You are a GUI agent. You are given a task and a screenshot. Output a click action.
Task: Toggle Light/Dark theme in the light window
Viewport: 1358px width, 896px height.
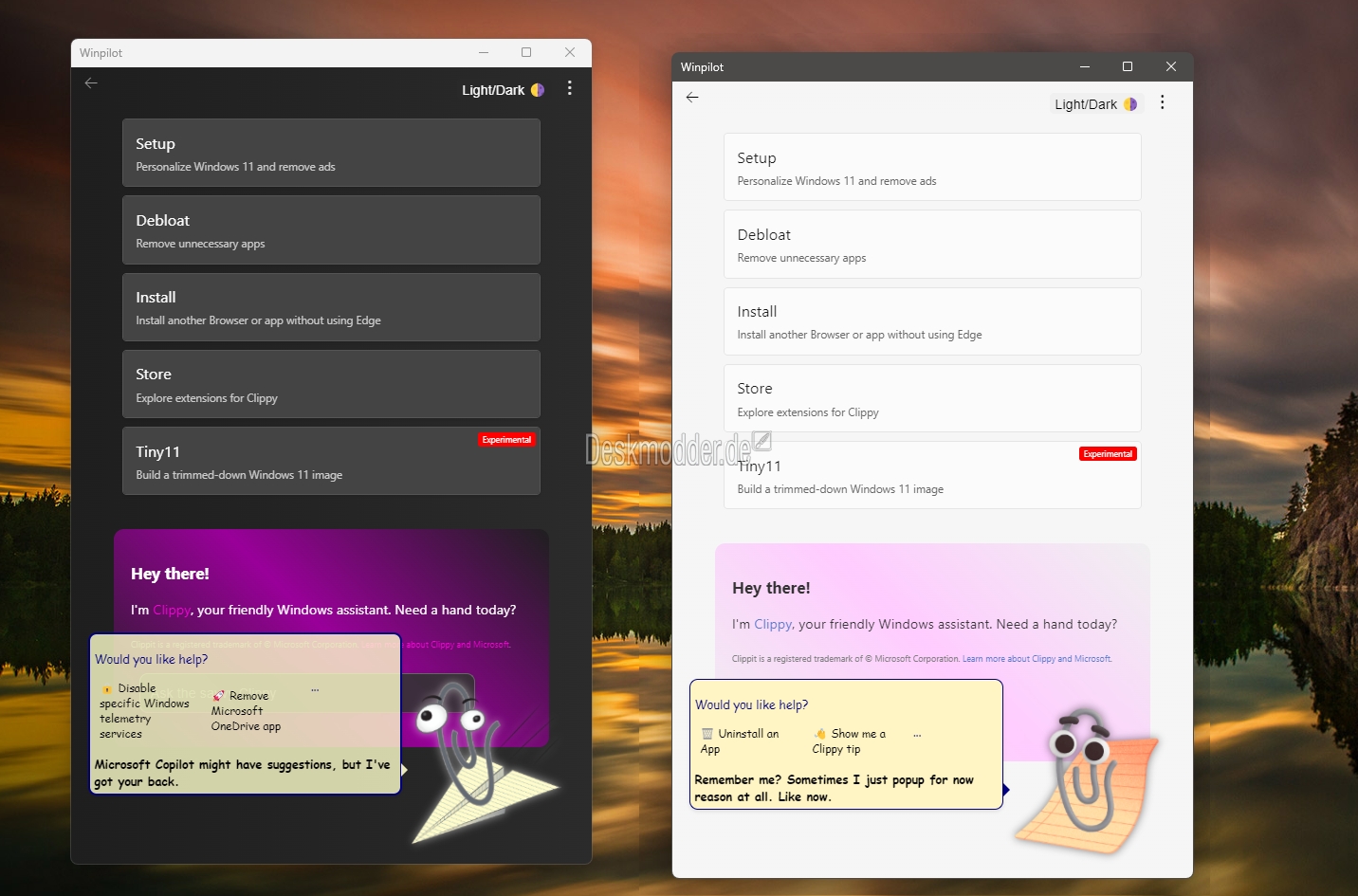1095,104
